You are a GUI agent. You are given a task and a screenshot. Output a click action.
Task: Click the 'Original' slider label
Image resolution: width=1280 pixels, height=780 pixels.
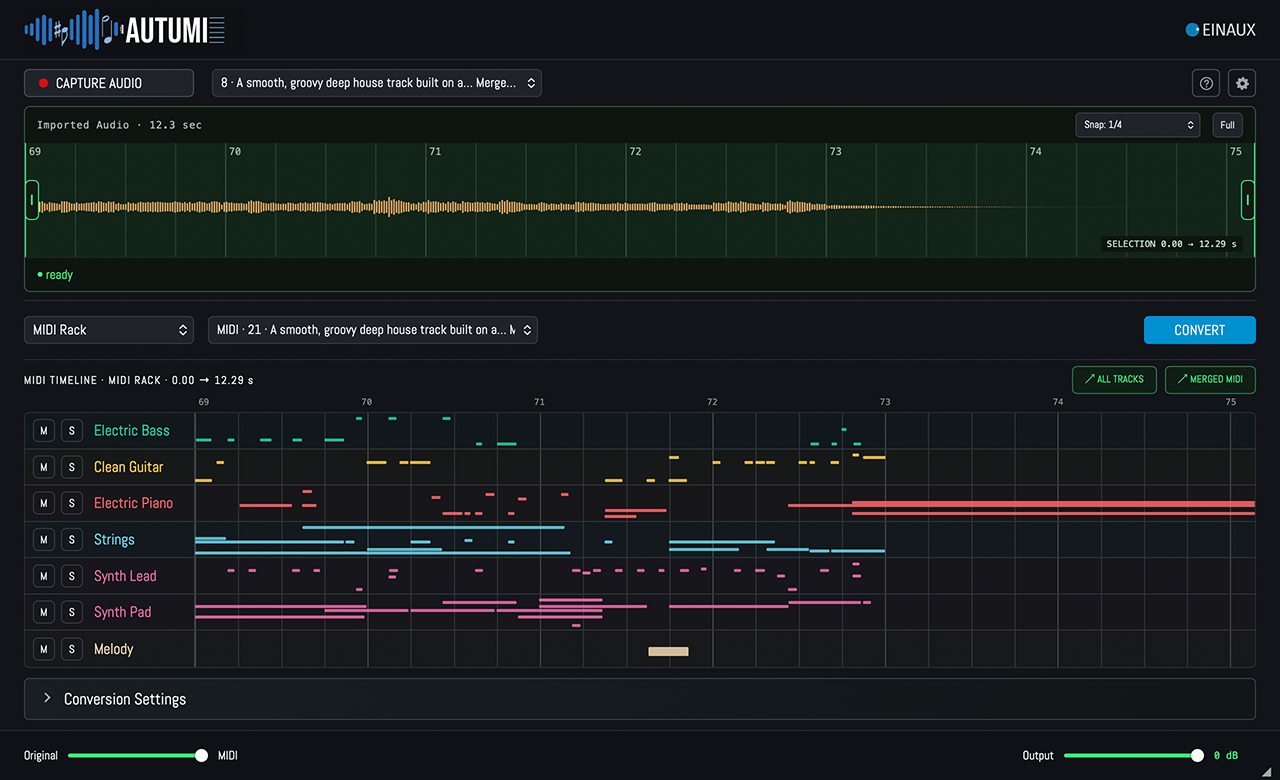click(x=41, y=755)
